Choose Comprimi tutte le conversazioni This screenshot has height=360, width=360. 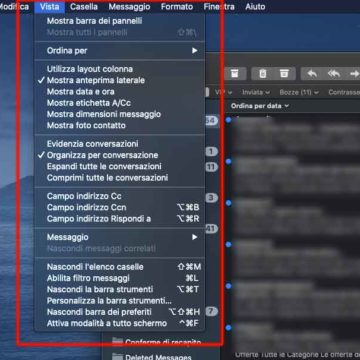(120, 178)
